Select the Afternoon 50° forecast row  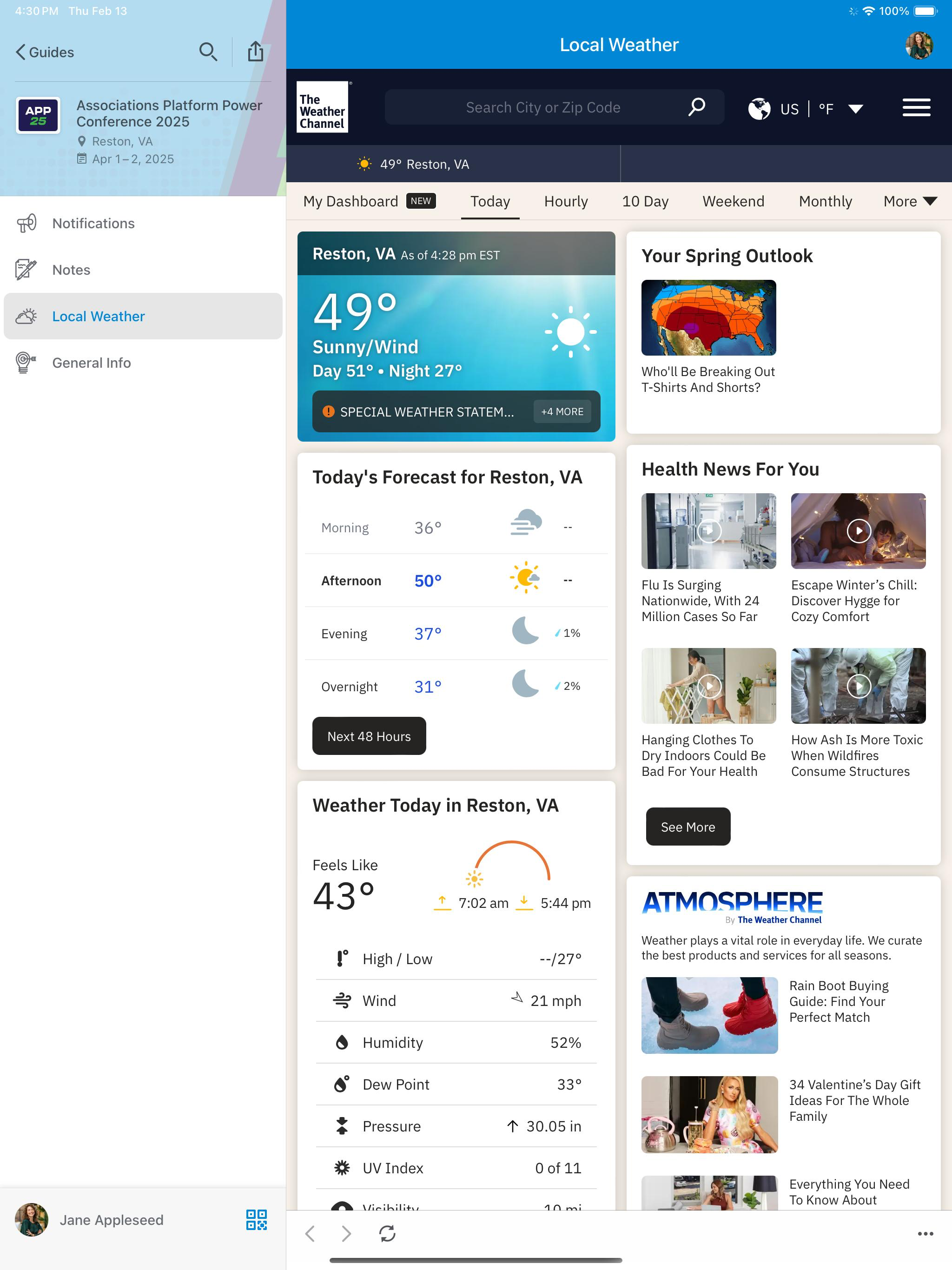tap(456, 581)
